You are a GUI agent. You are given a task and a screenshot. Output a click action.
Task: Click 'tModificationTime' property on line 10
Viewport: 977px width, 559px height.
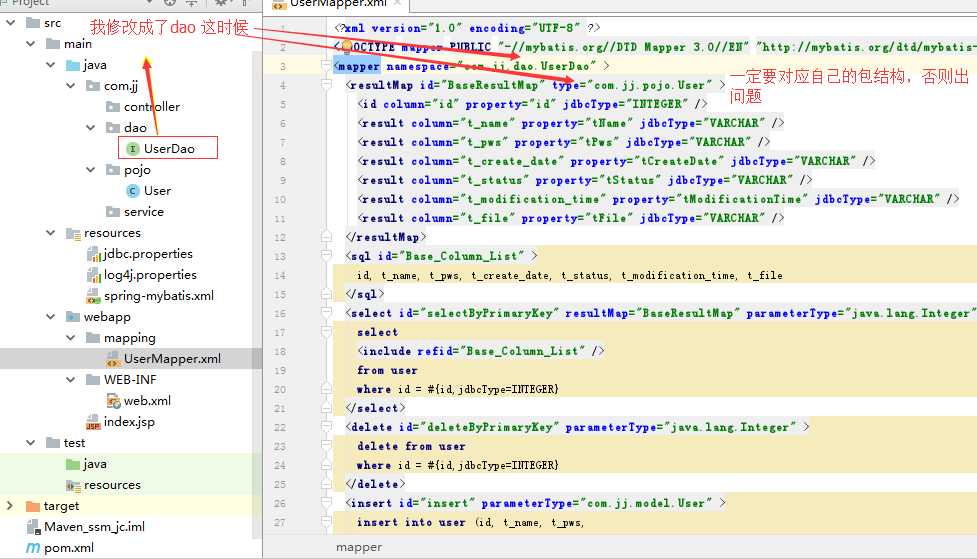click(742, 199)
